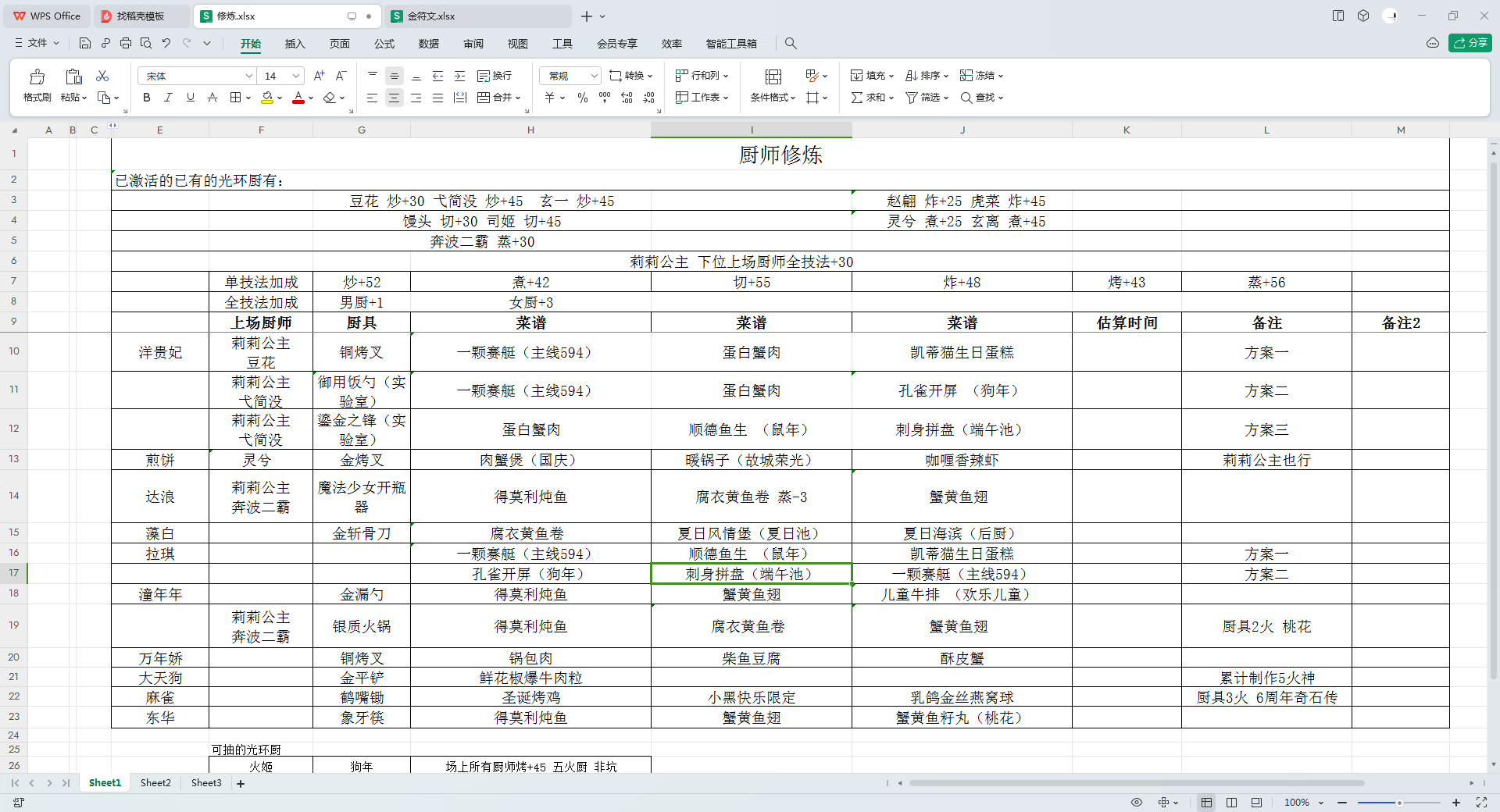Toggle eye protection mode eye icon

tap(1137, 803)
